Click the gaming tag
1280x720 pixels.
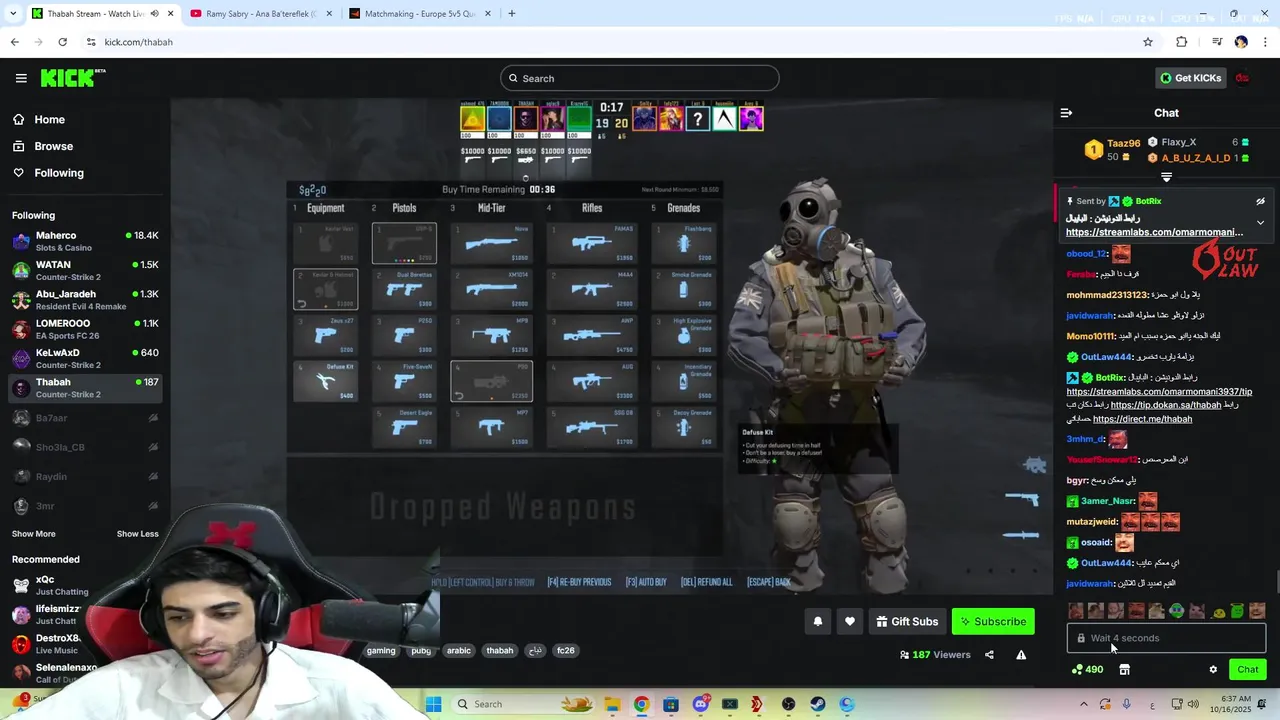381,650
